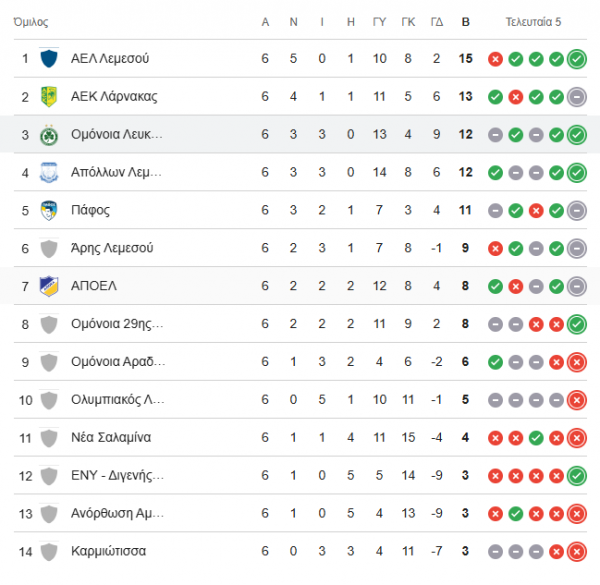
Task: Click the ΑΕΚ Λάρνακας yellow crest
Action: coord(49,96)
